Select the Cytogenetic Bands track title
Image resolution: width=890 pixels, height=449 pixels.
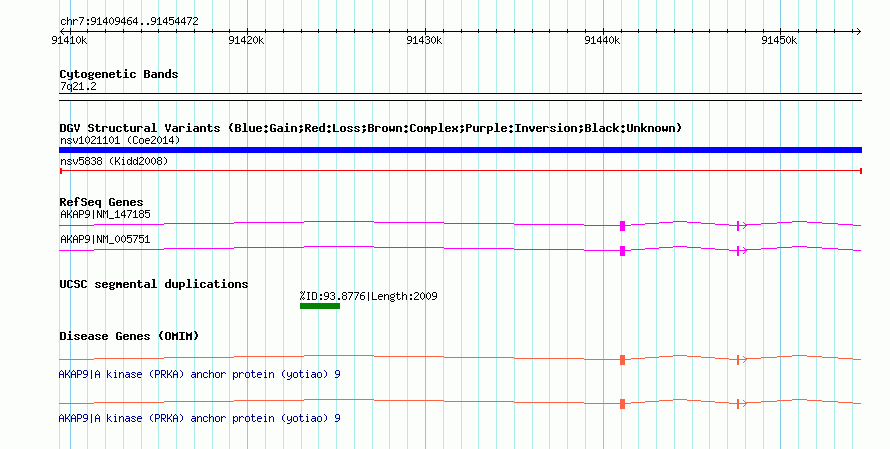point(119,74)
